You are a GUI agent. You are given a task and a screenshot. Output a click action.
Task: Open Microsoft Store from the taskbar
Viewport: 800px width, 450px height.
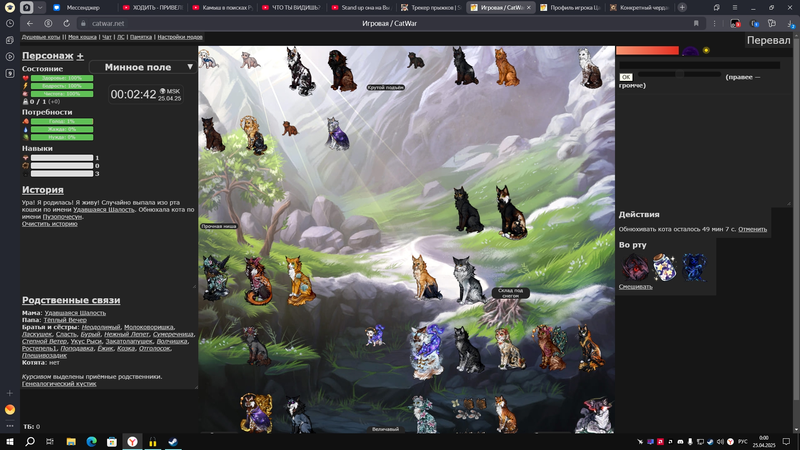click(x=112, y=442)
